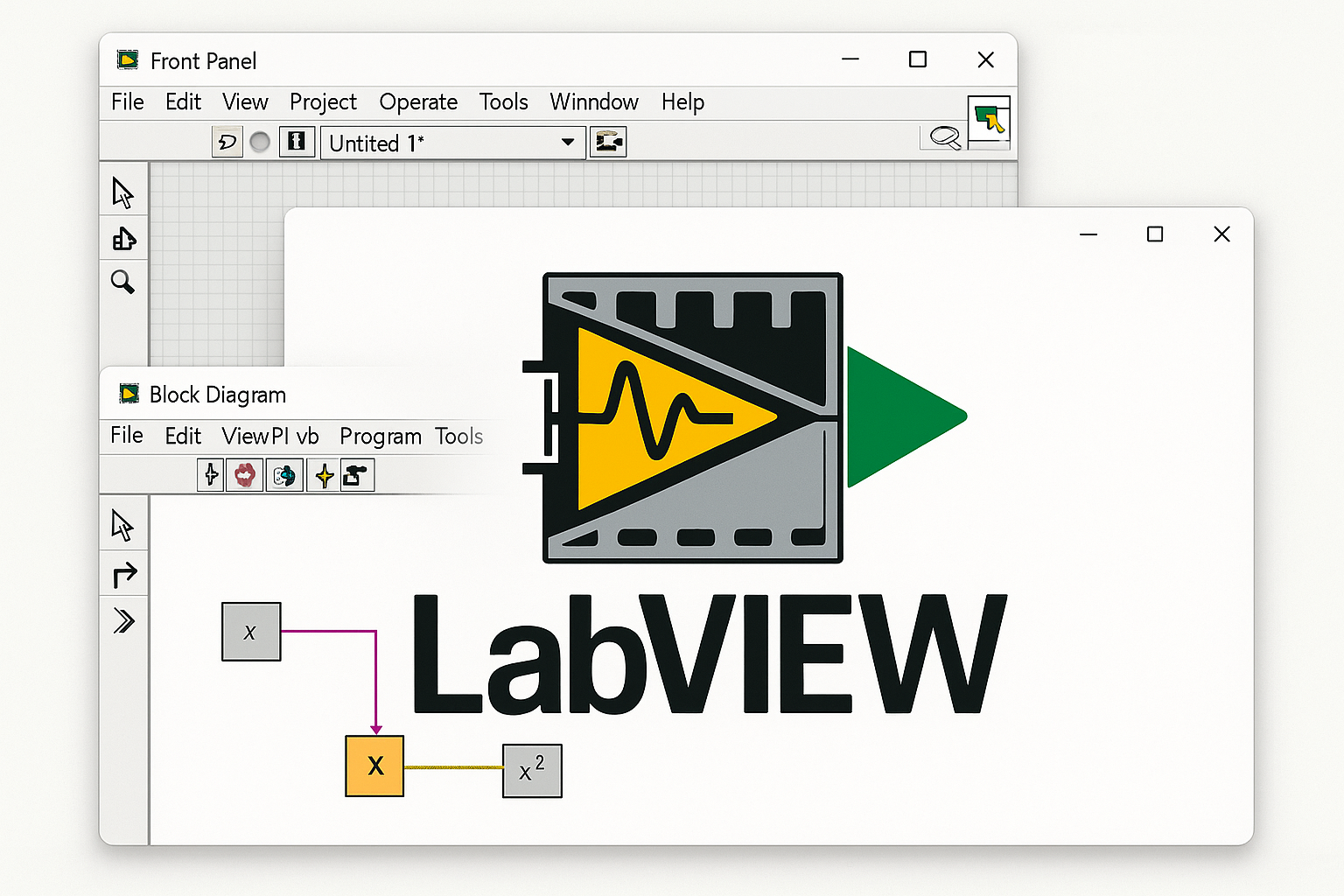This screenshot has width=1344, height=896.
Task: Open the Project menu
Action: 323,103
